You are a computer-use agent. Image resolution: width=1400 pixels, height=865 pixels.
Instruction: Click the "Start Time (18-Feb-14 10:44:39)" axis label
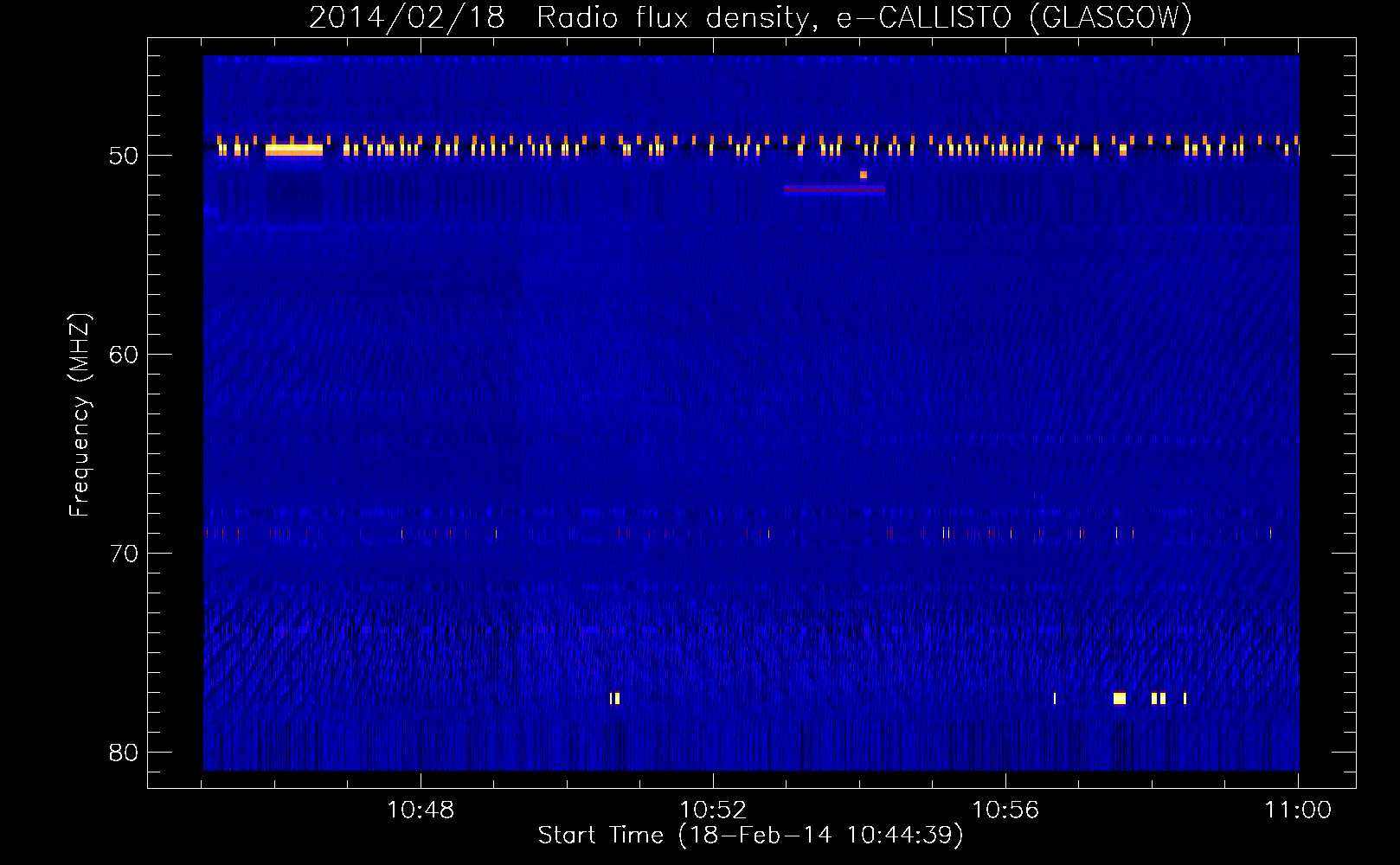(x=750, y=836)
